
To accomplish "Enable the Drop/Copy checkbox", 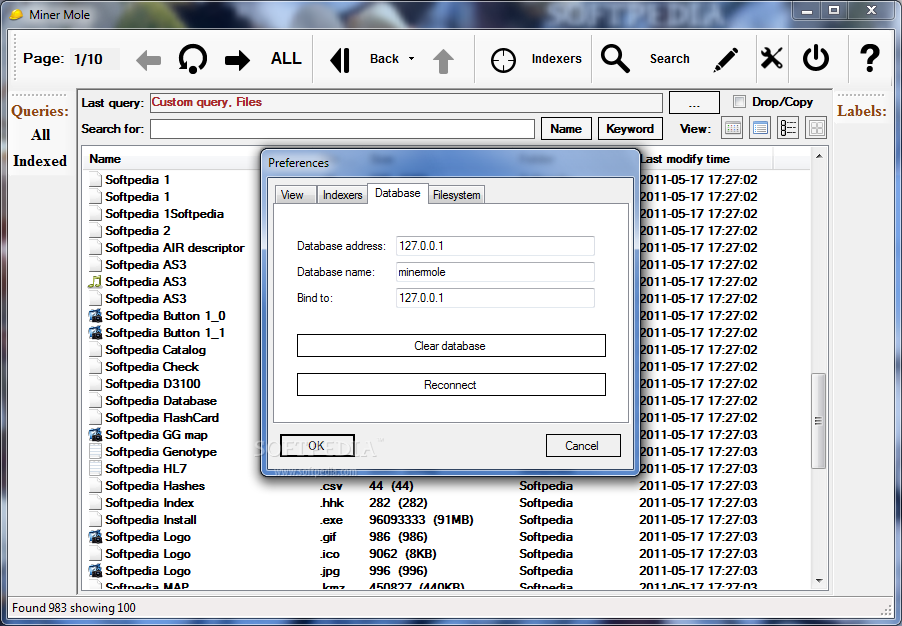I will tap(739, 102).
